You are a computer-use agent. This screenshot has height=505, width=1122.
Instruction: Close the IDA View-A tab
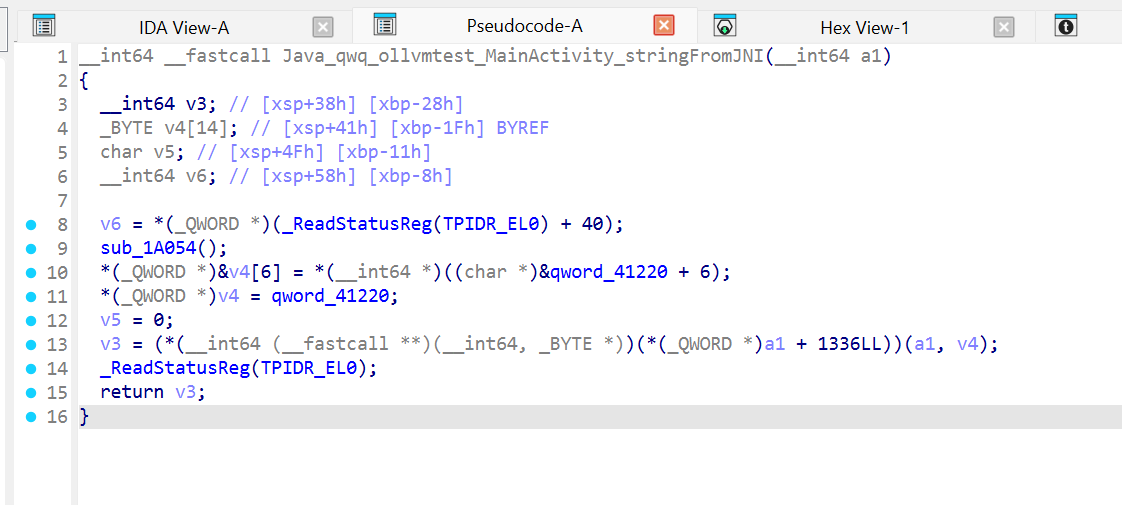point(323,28)
